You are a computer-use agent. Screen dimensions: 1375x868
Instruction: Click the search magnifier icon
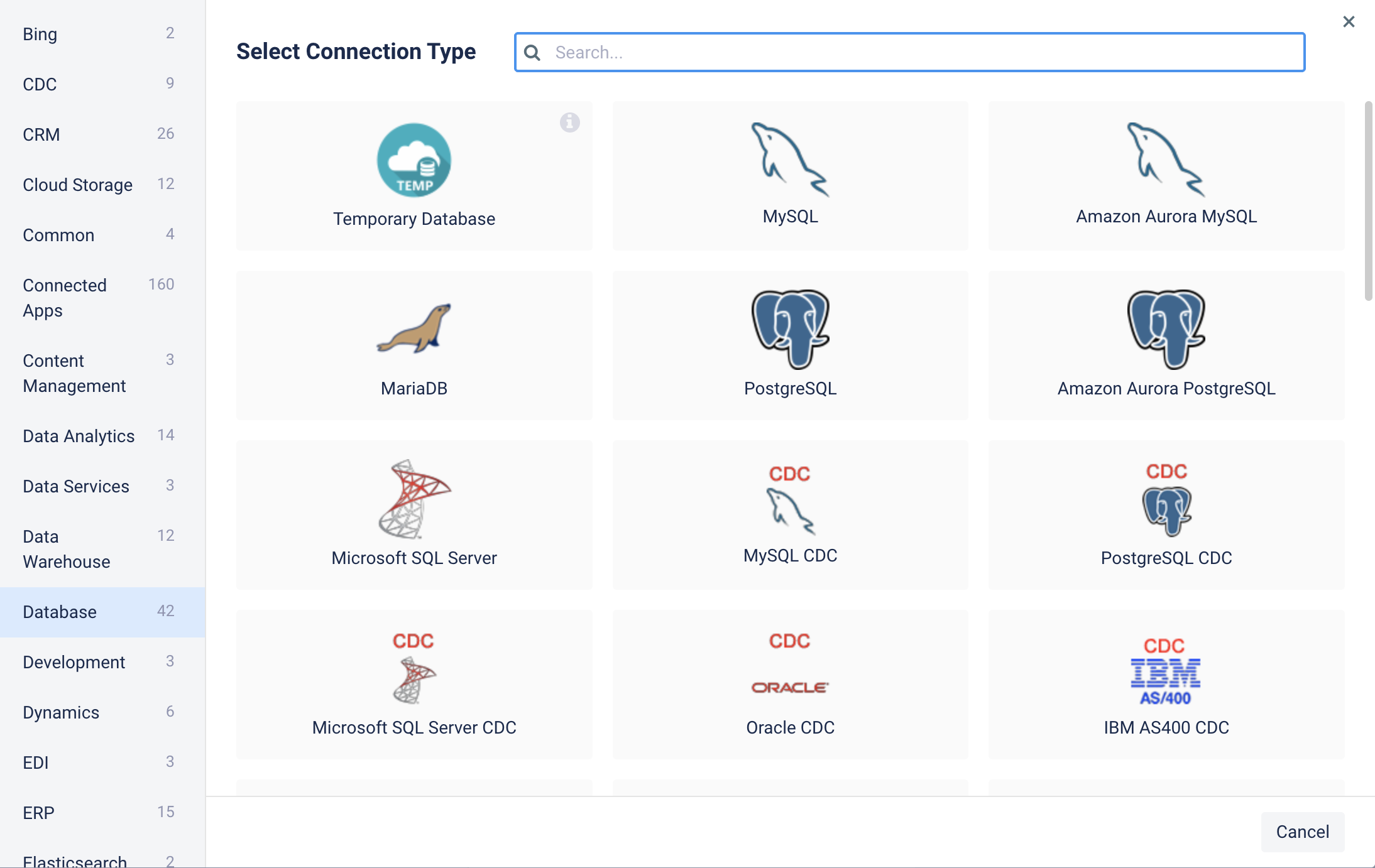tap(532, 52)
